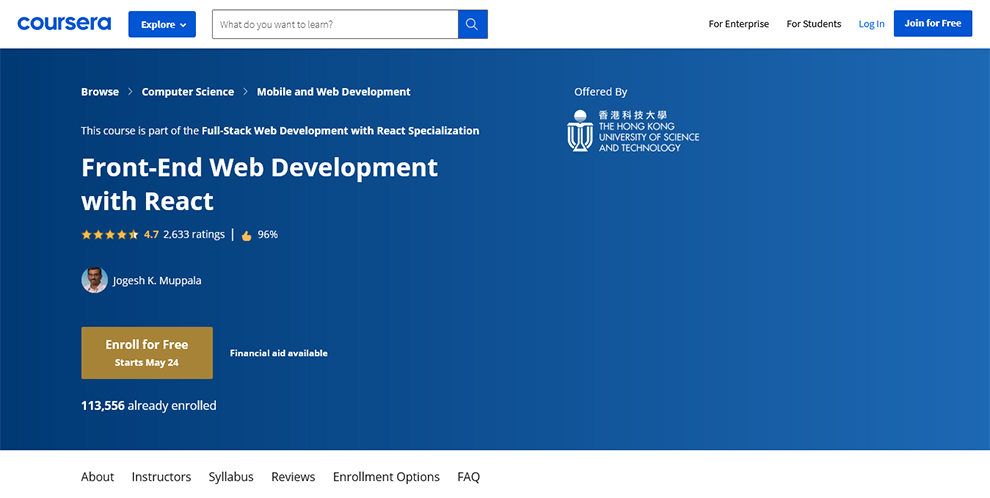Click the Offered By label

coord(600,92)
